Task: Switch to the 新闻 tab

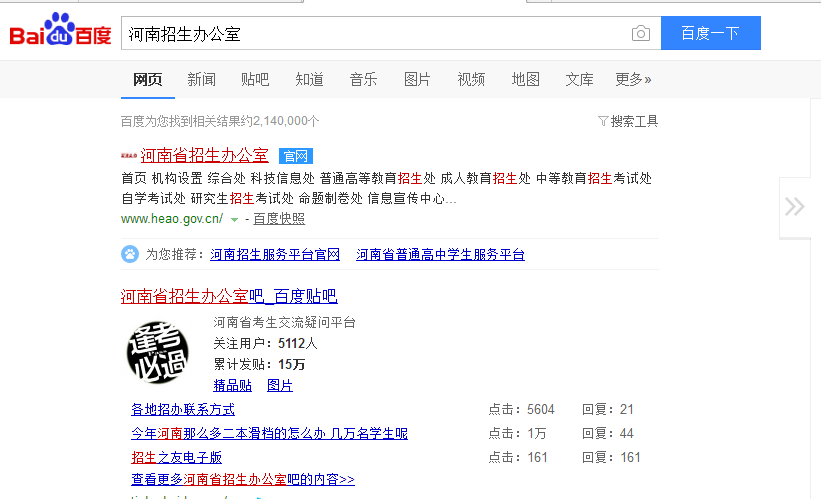Action: point(202,80)
